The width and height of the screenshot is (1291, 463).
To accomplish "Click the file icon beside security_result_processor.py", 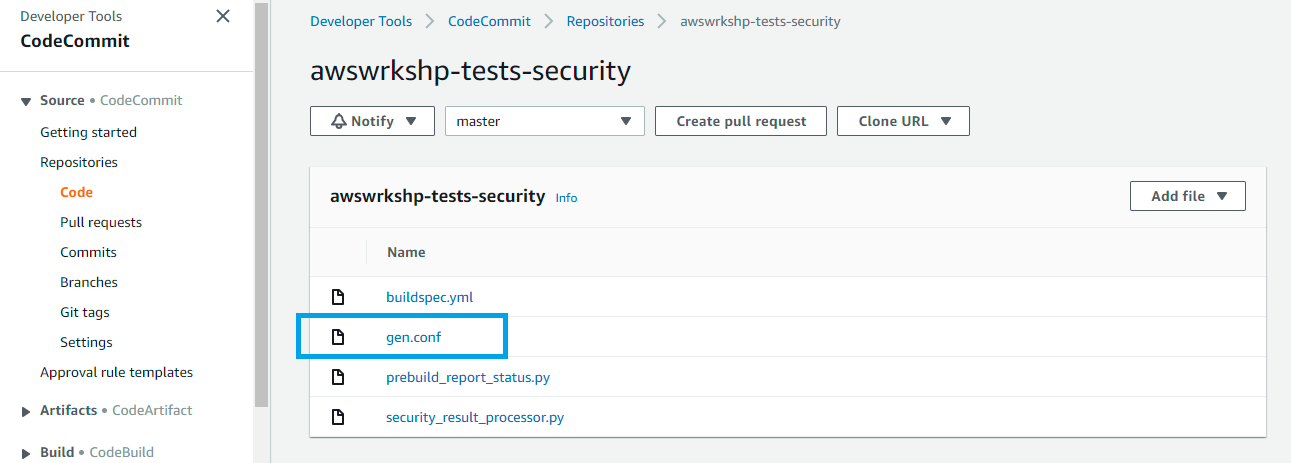I will 338,417.
